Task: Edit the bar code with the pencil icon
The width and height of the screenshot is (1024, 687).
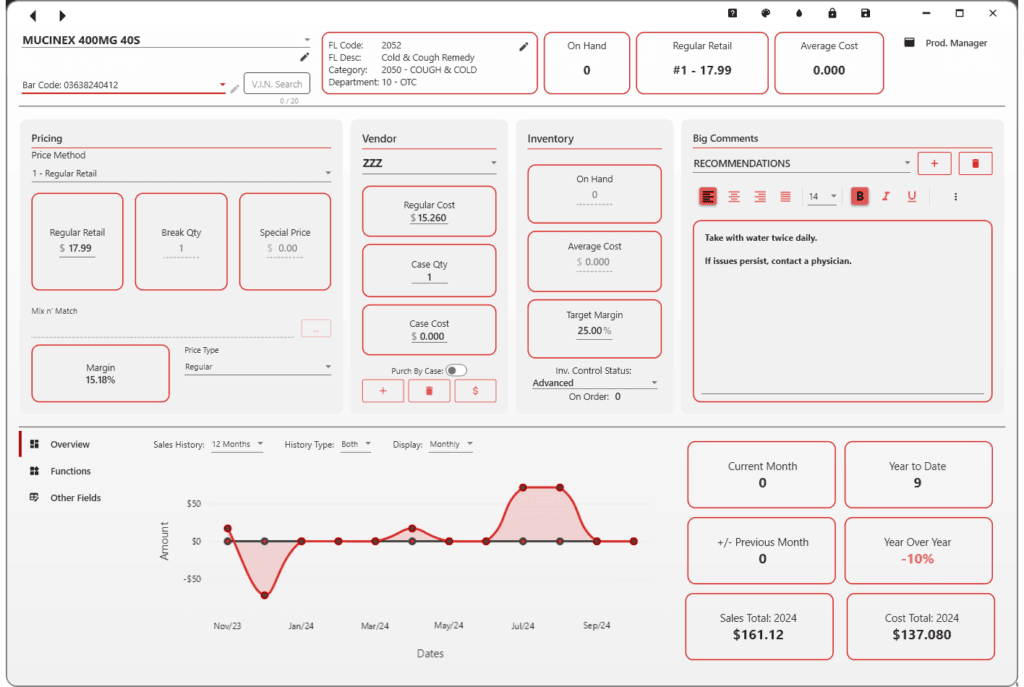Action: (x=234, y=88)
